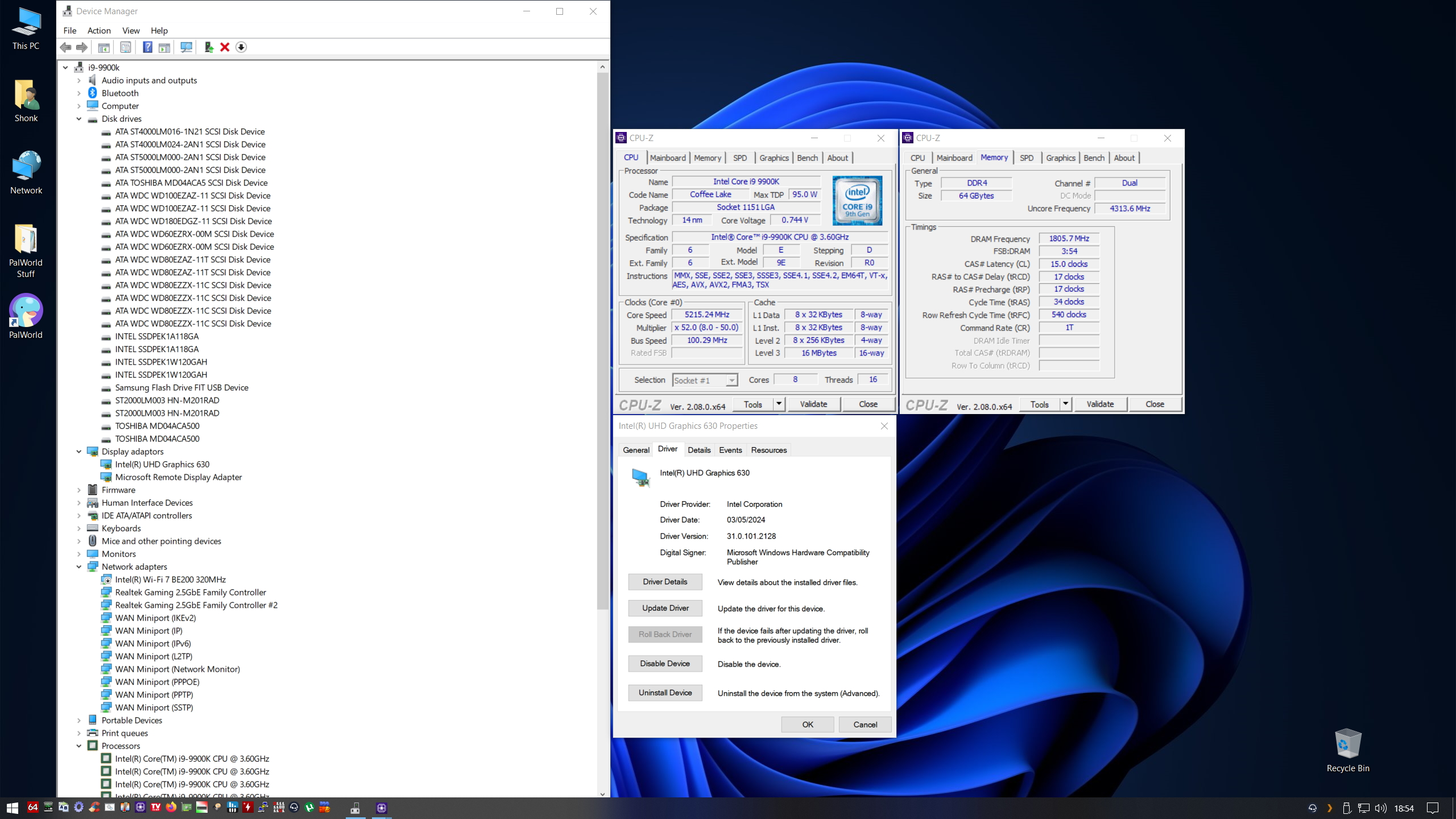Click the Intel Core i9 logo in CPU-Z
This screenshot has height=819, width=1456.
(858, 200)
